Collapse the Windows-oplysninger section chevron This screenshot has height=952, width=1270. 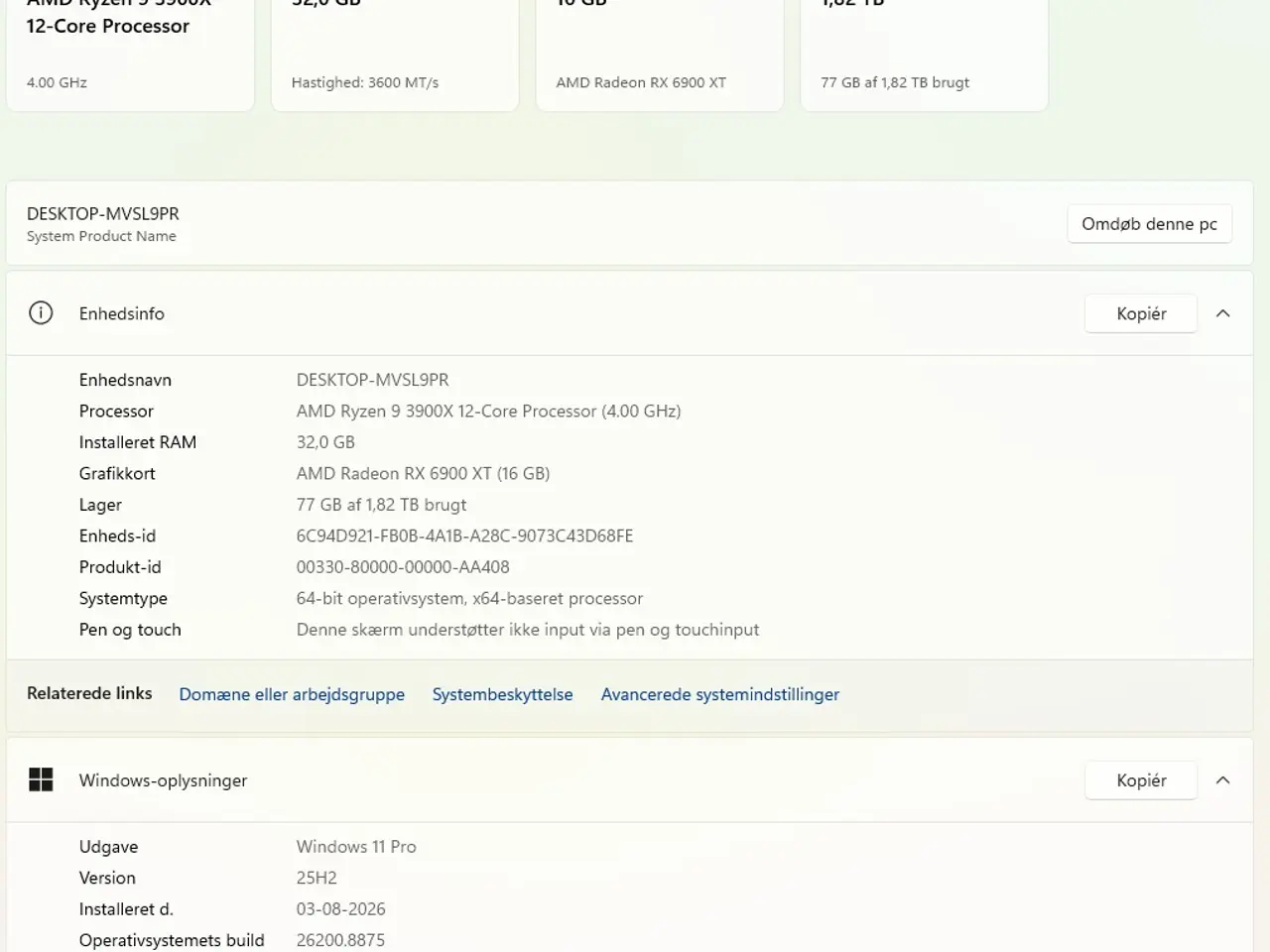click(1222, 780)
